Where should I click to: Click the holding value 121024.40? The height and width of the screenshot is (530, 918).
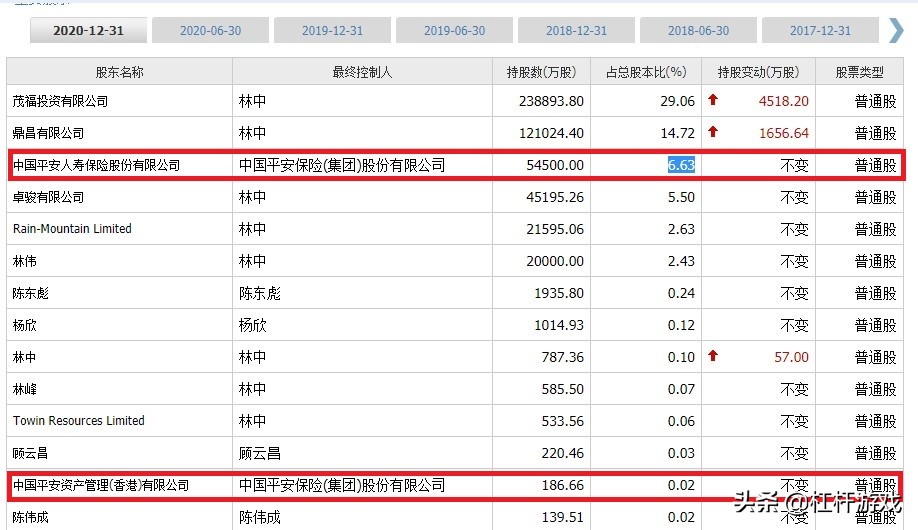pyautogui.click(x=551, y=133)
